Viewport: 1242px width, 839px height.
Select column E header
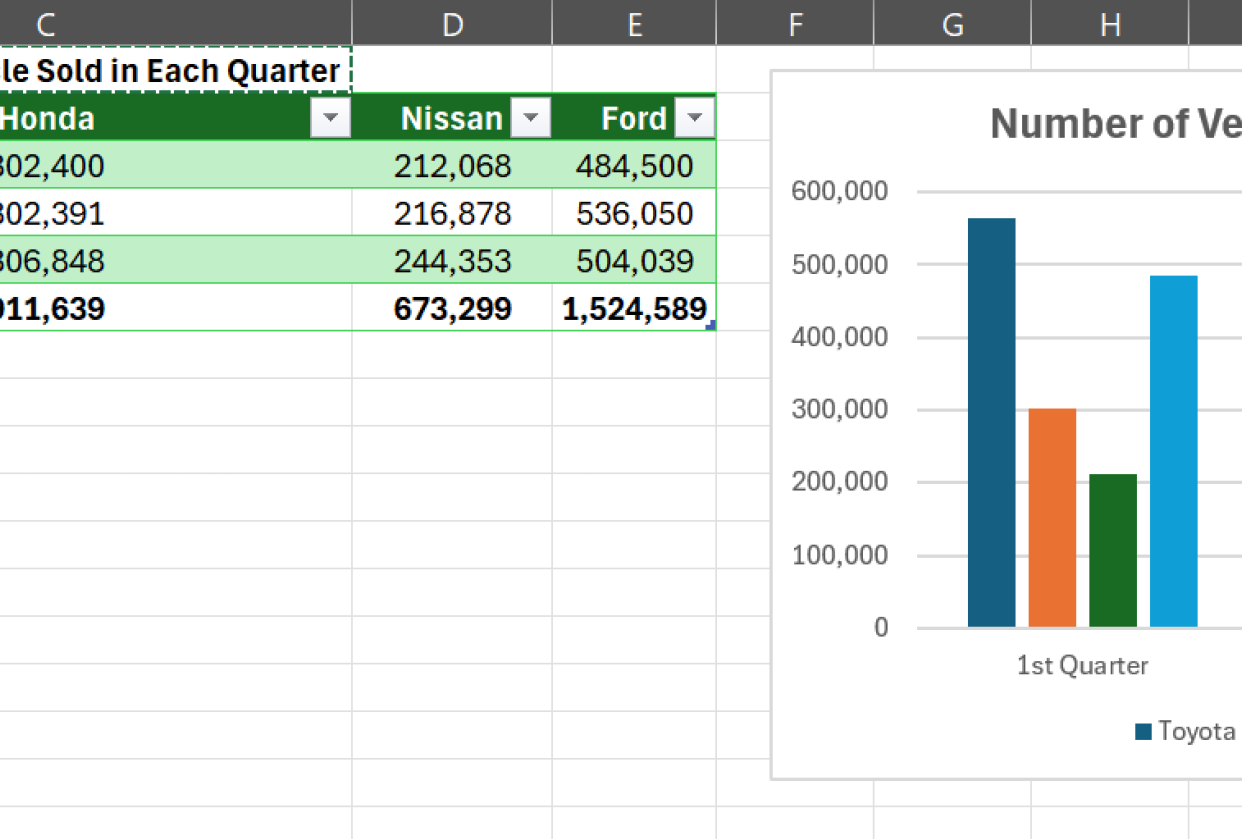[x=634, y=23]
